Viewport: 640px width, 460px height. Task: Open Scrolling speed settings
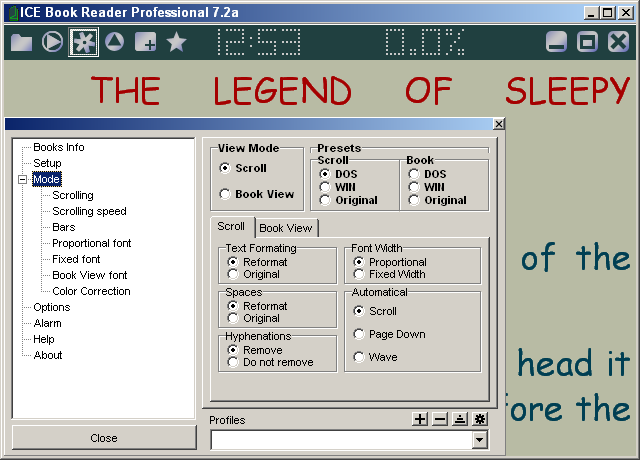(x=89, y=211)
